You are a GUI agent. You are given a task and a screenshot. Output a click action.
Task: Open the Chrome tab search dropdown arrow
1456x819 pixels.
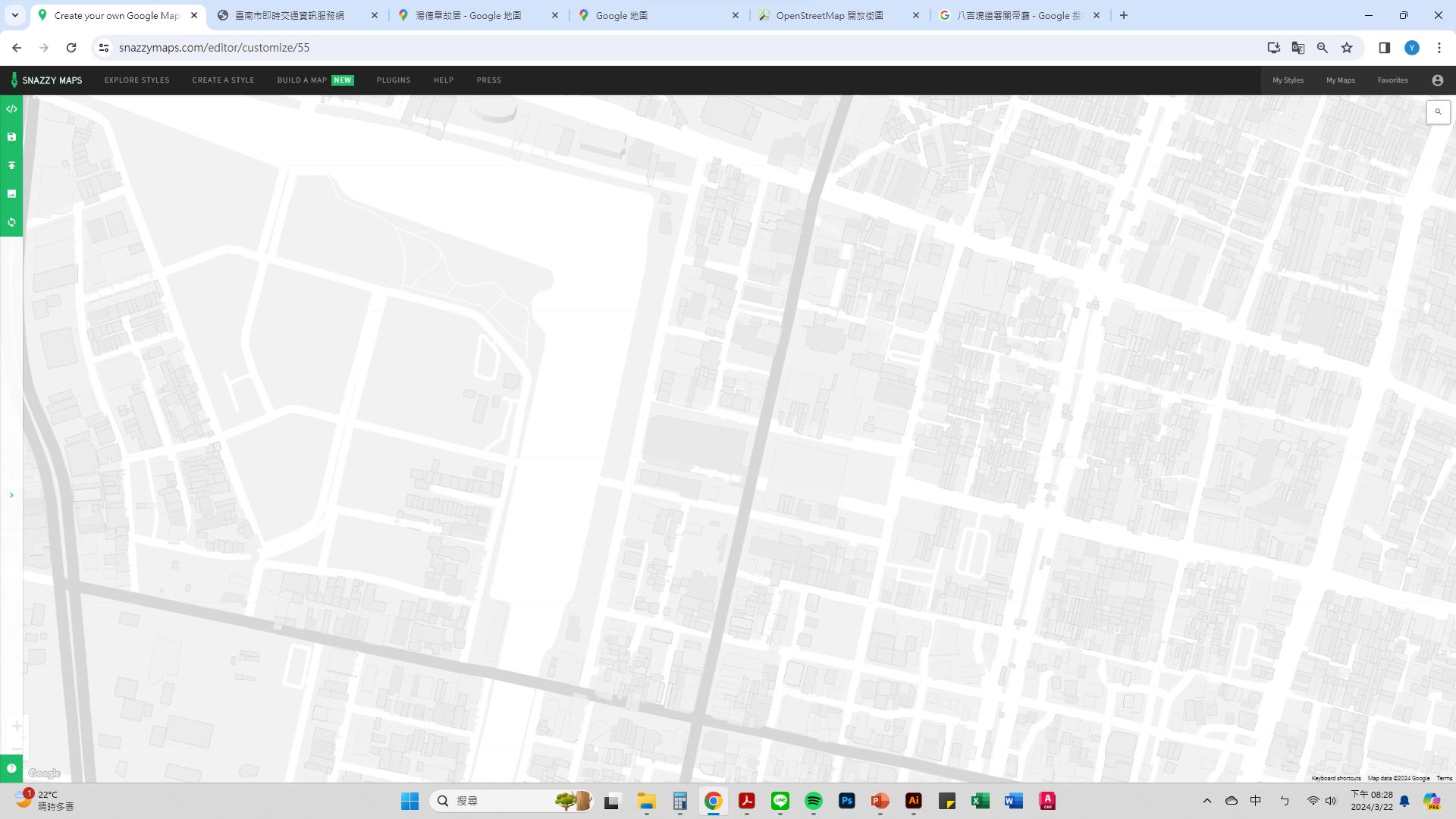[14, 15]
